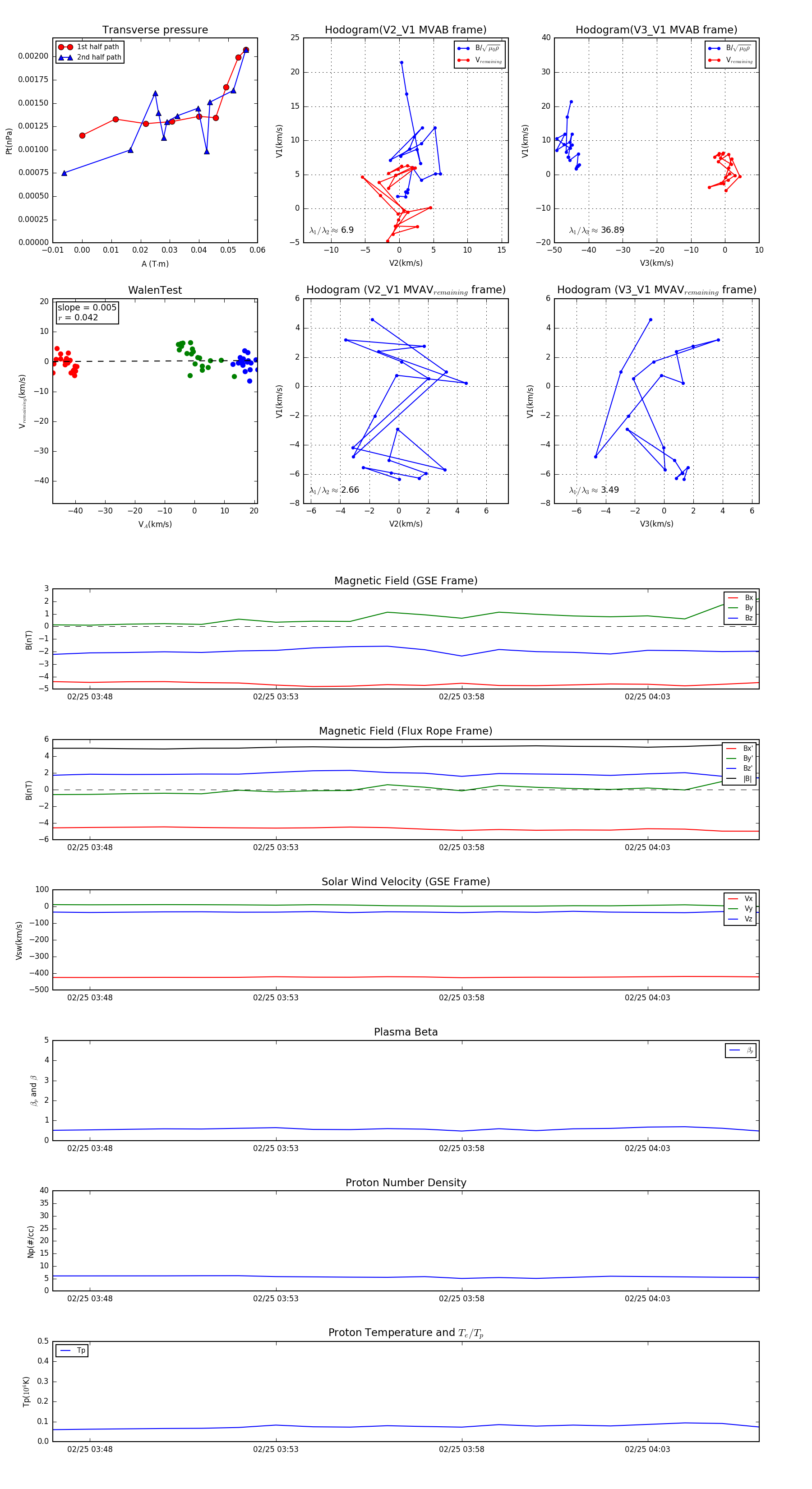Select the '|B|' legend entry in the Flux Rope plot
Screen dimensions: 812x1489
pos(739,779)
